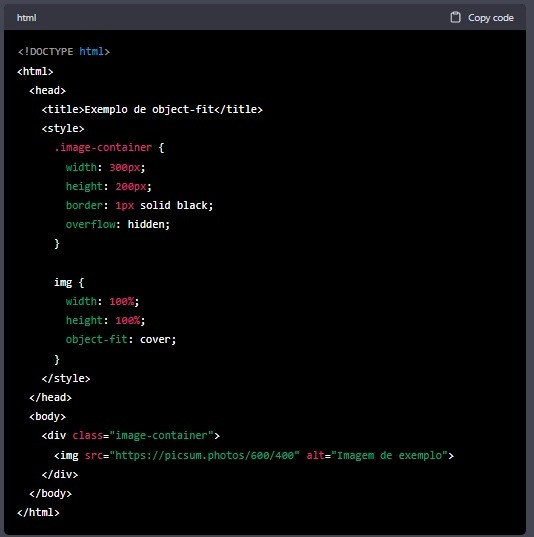Viewport: 534px width, 537px height.
Task: Click the div class="image-container" line
Action: coord(131,436)
